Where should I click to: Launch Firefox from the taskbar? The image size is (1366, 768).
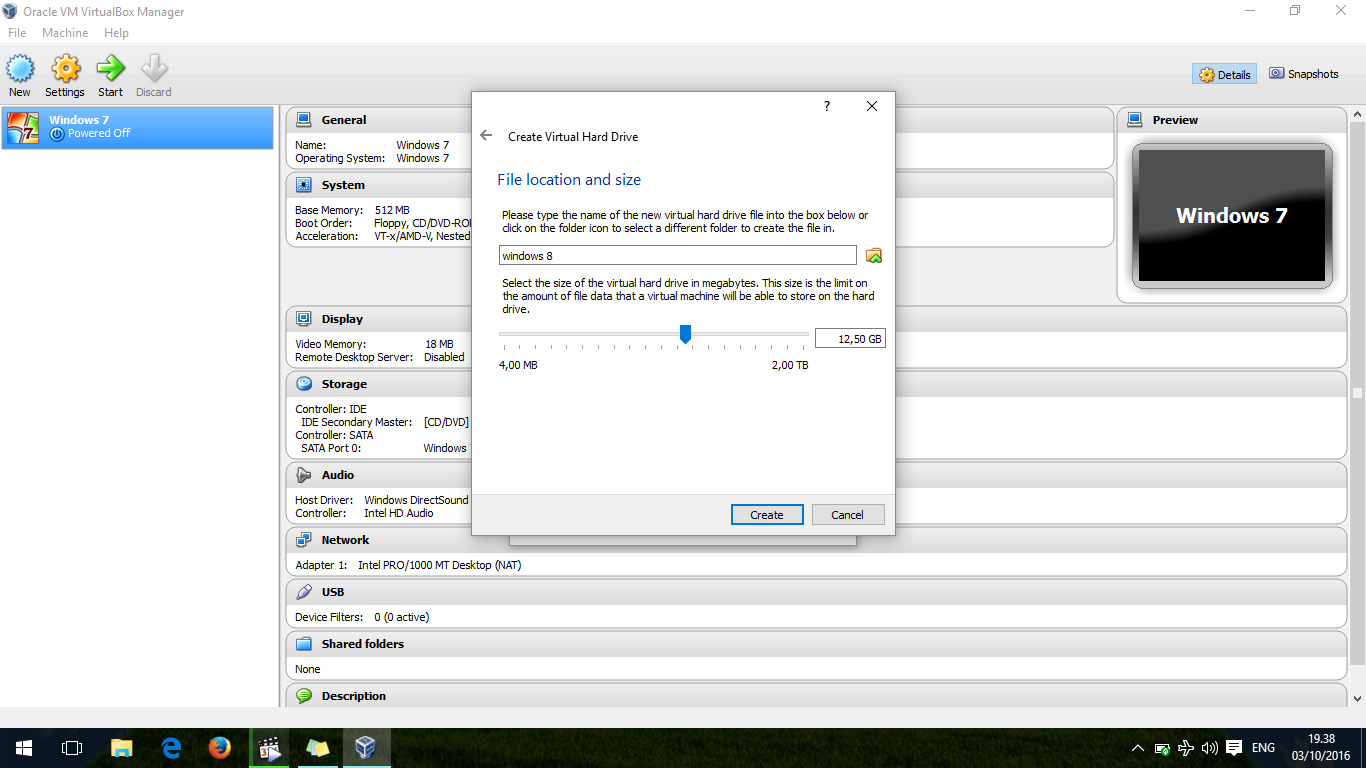tap(220, 748)
